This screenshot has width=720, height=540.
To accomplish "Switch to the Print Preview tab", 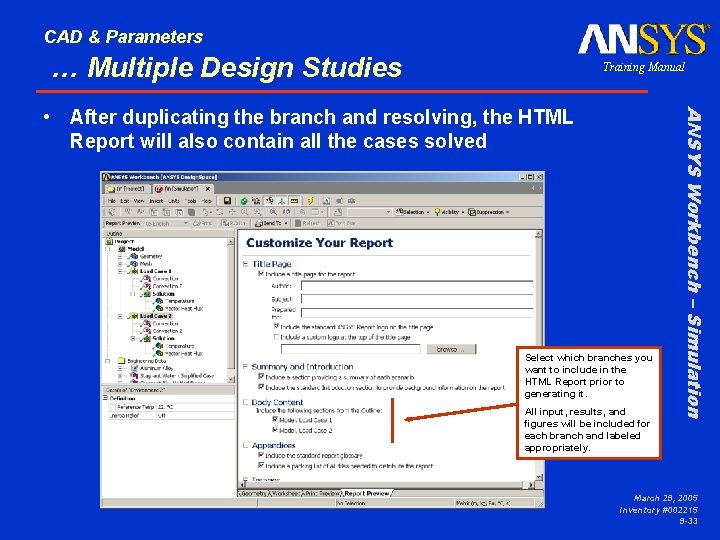I will (323, 494).
